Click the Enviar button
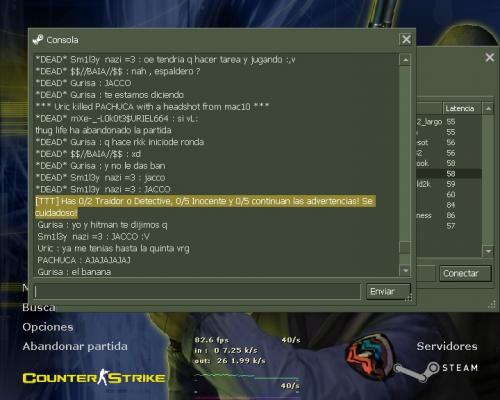The width and height of the screenshot is (500, 400). (388, 292)
